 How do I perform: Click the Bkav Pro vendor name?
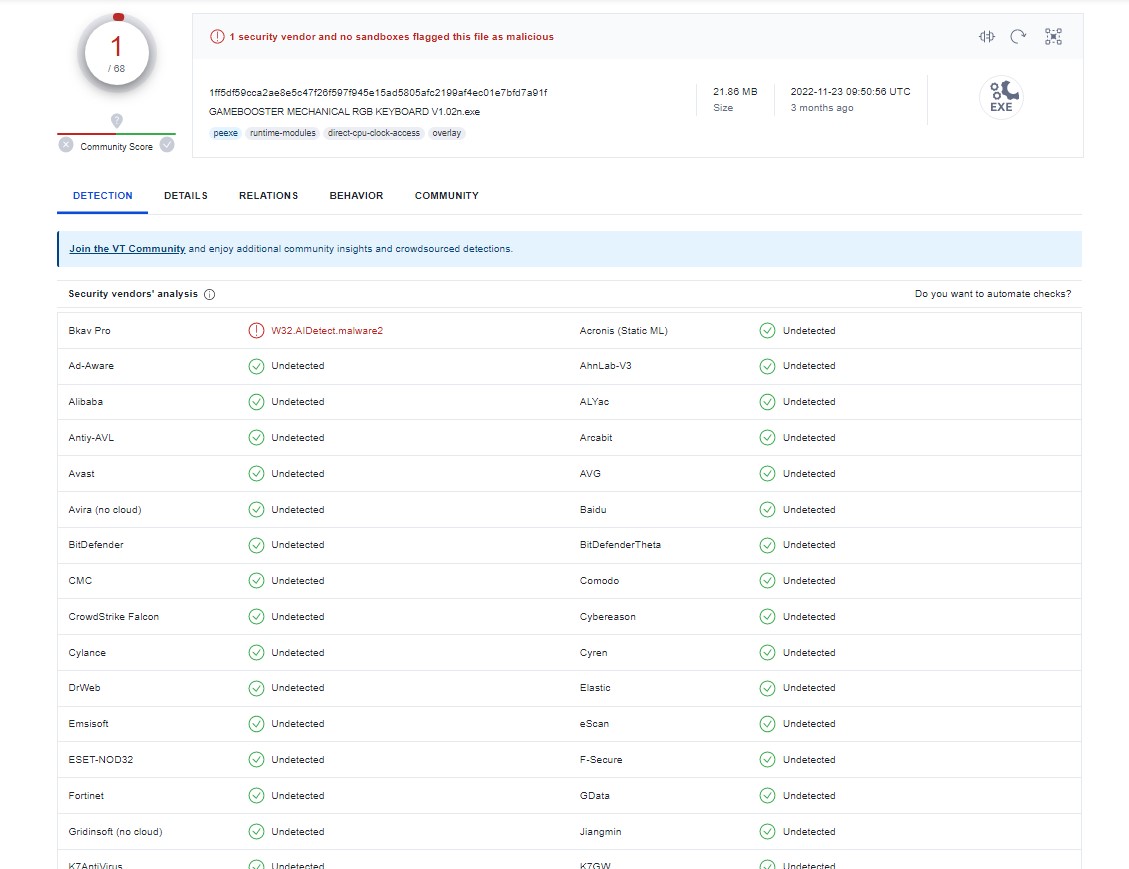point(89,330)
